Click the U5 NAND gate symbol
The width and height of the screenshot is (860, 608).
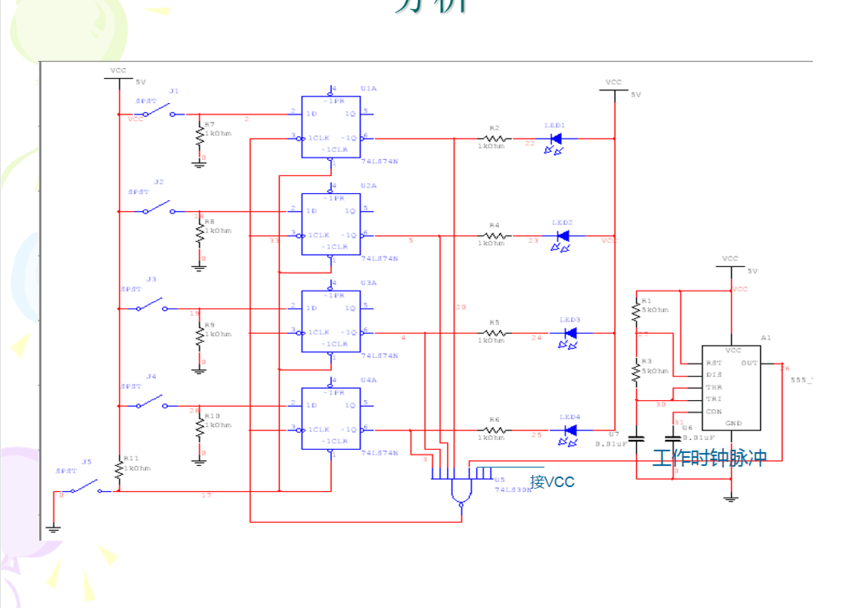[x=461, y=491]
